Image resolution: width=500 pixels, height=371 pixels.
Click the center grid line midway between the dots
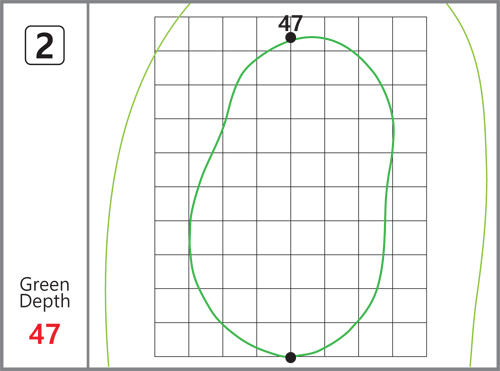291,197
